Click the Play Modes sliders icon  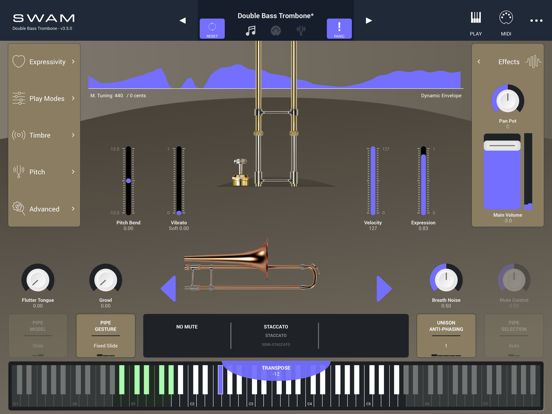pyautogui.click(x=18, y=98)
